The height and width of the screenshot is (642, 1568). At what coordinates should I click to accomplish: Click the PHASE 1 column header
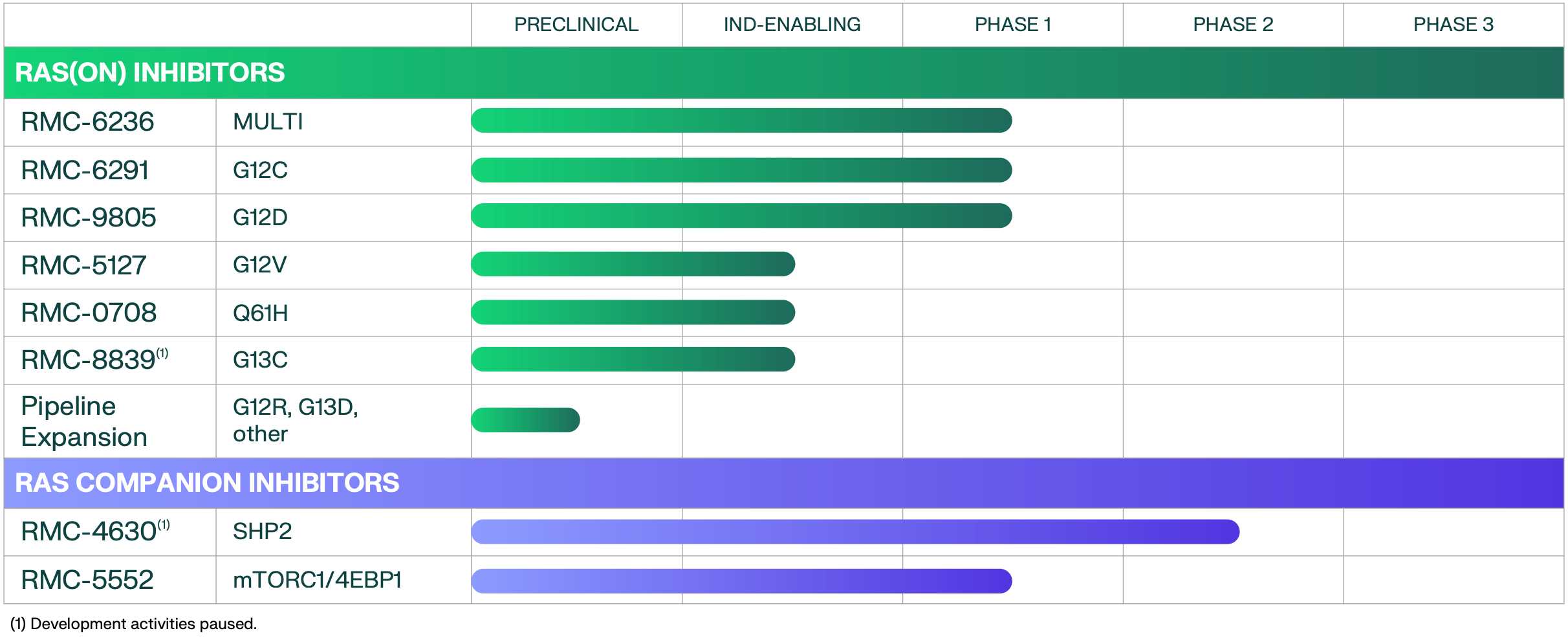[x=1012, y=25]
